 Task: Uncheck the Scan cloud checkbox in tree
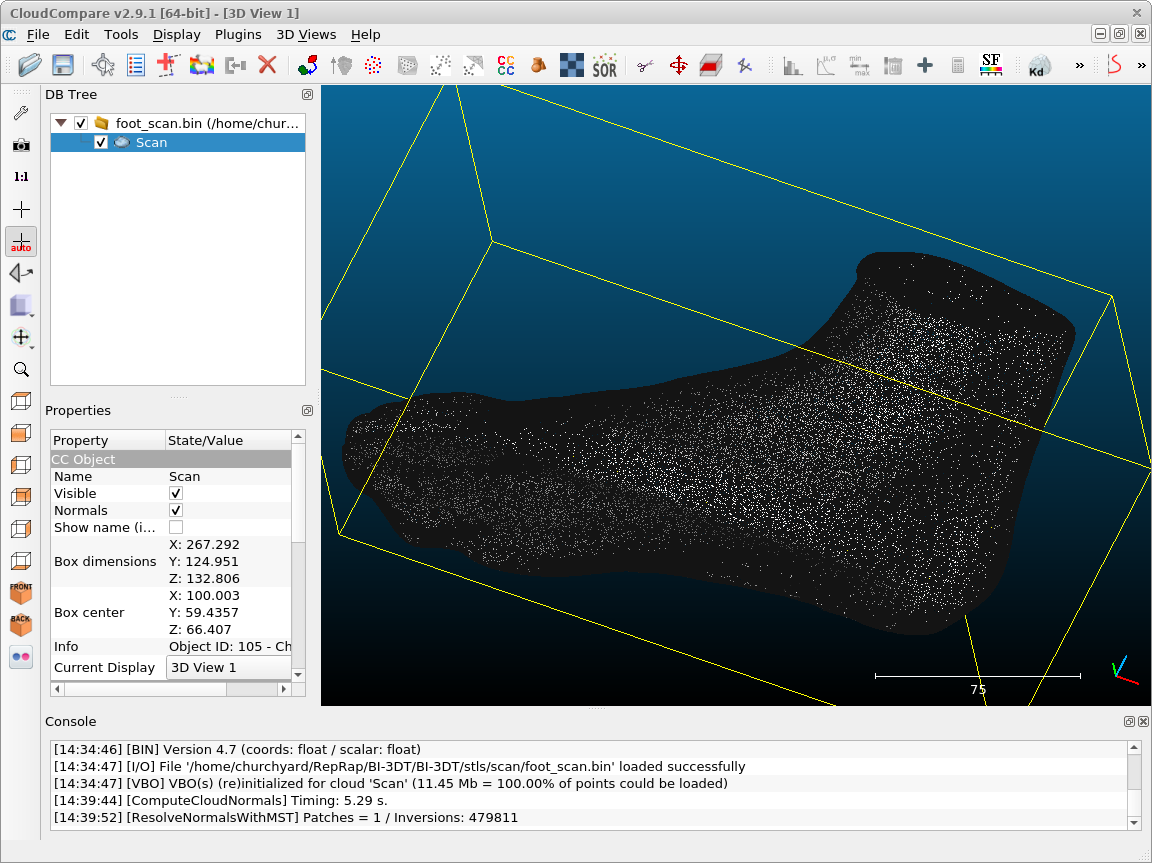pos(101,142)
